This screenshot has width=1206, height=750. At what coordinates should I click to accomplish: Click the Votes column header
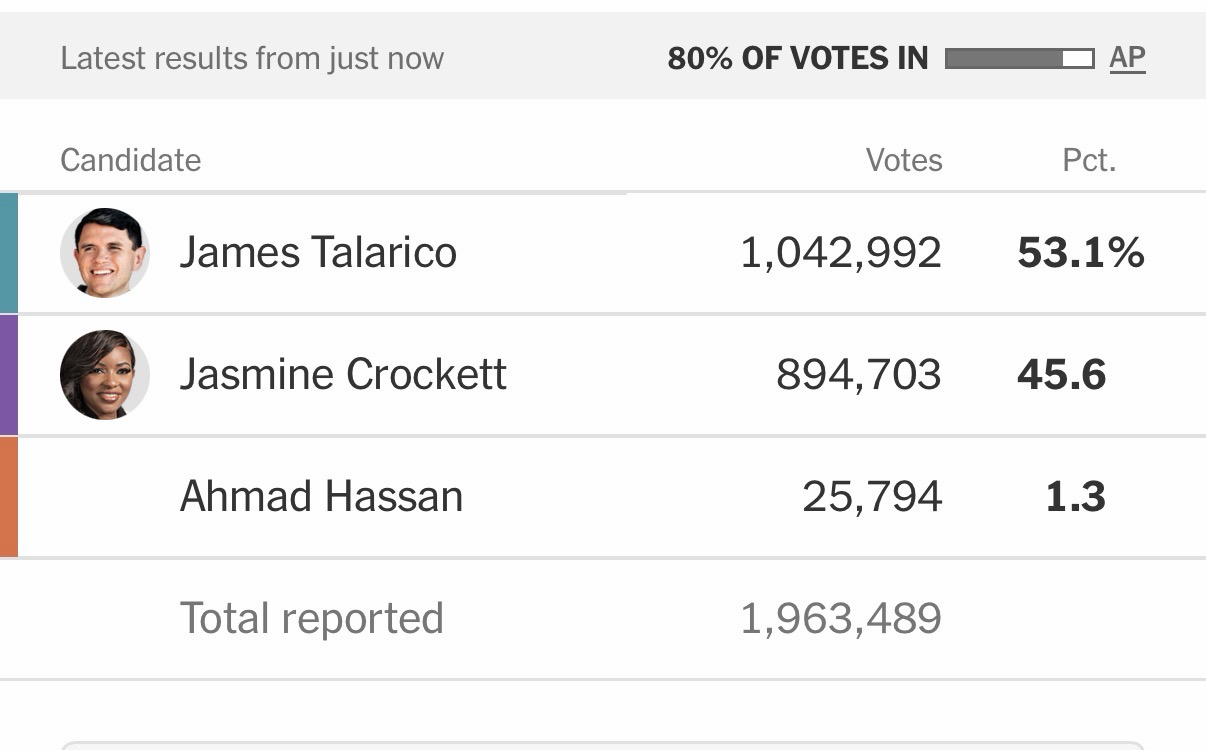click(x=904, y=160)
